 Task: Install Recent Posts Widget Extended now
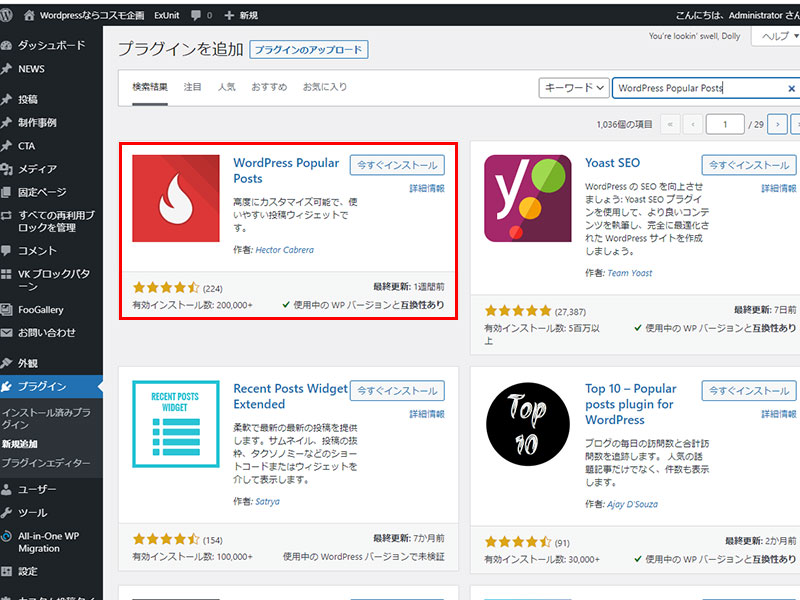[x=397, y=390]
